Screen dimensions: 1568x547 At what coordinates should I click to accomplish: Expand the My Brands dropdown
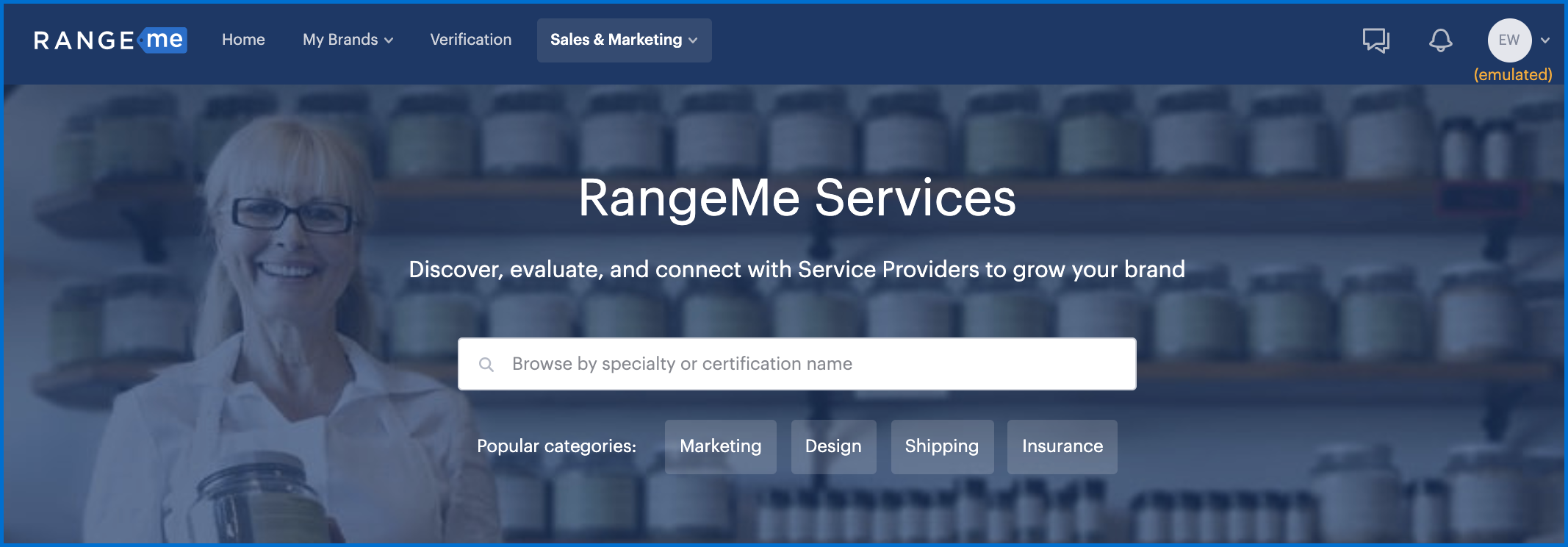(348, 40)
